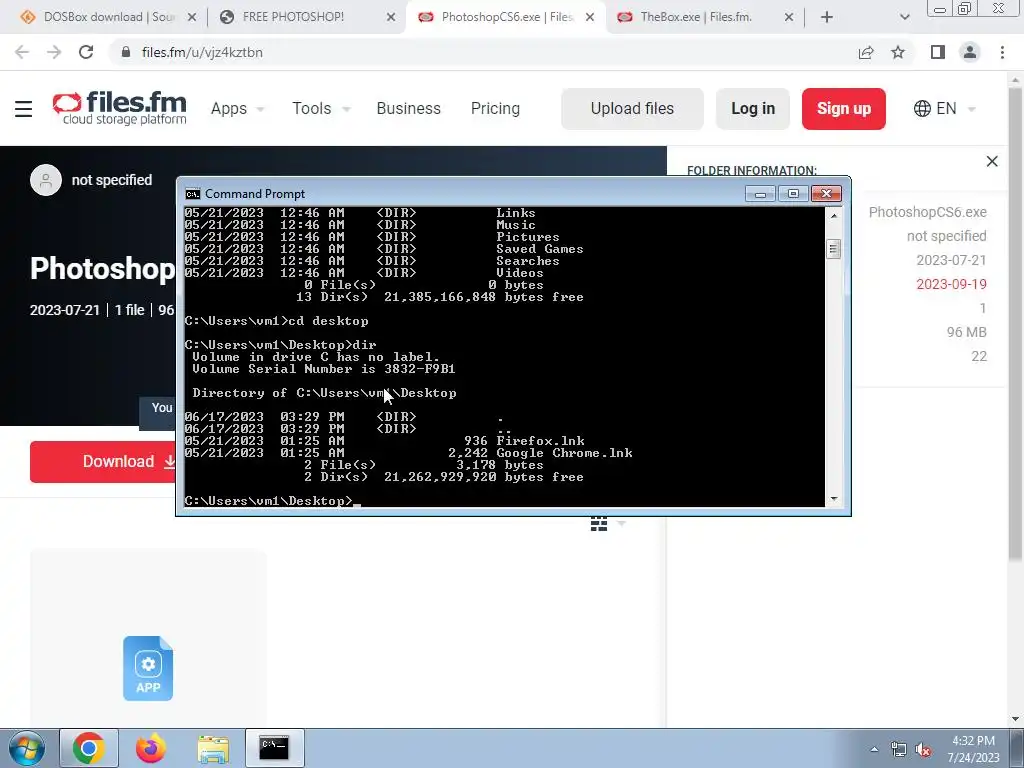The image size is (1024, 768).
Task: Expand the Tools dropdown menu
Action: point(321,108)
